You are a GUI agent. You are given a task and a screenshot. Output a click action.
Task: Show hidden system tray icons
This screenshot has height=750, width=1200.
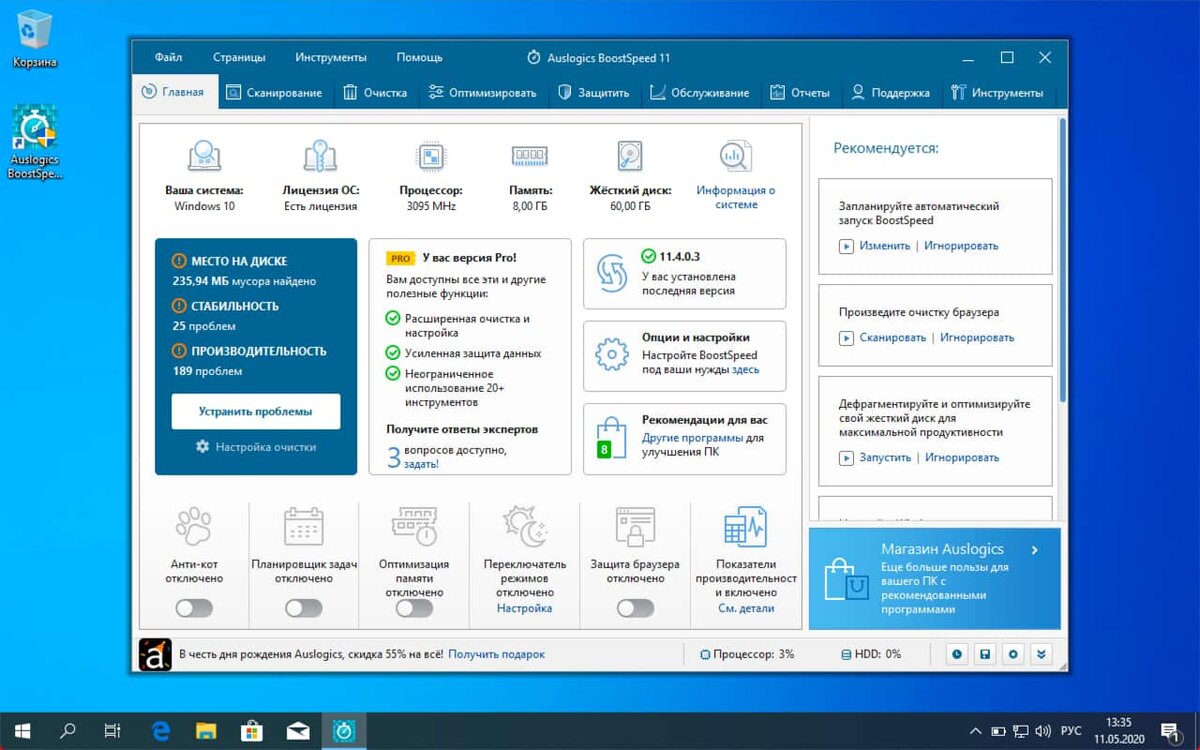976,731
